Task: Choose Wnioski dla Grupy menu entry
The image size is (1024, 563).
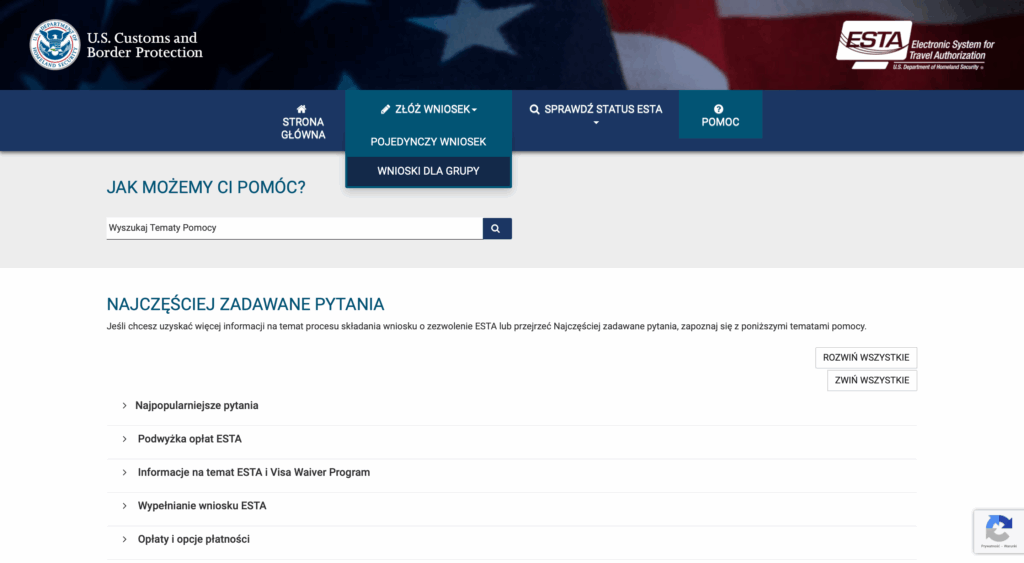Action: click(428, 171)
